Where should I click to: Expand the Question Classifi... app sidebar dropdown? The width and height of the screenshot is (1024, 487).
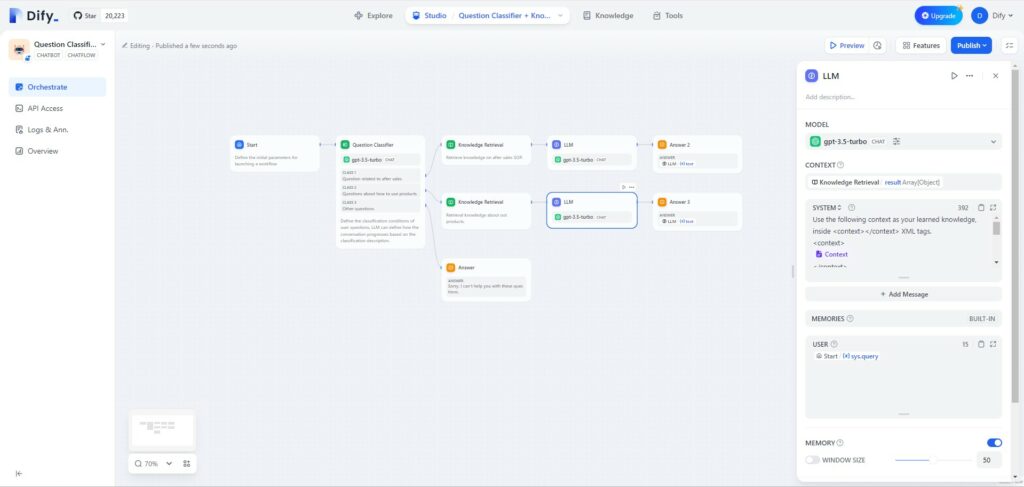click(103, 44)
